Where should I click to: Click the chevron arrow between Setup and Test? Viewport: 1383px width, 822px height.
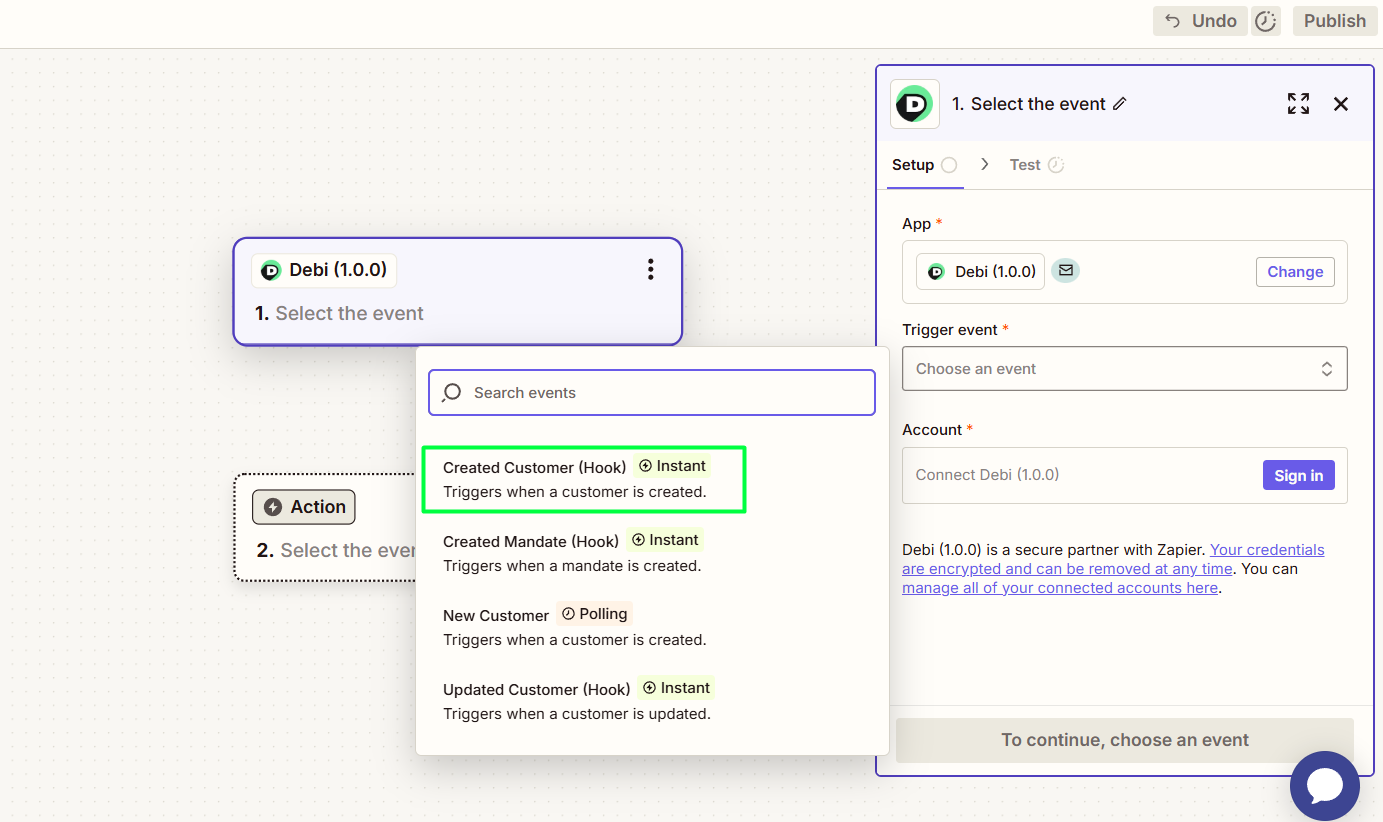[985, 165]
